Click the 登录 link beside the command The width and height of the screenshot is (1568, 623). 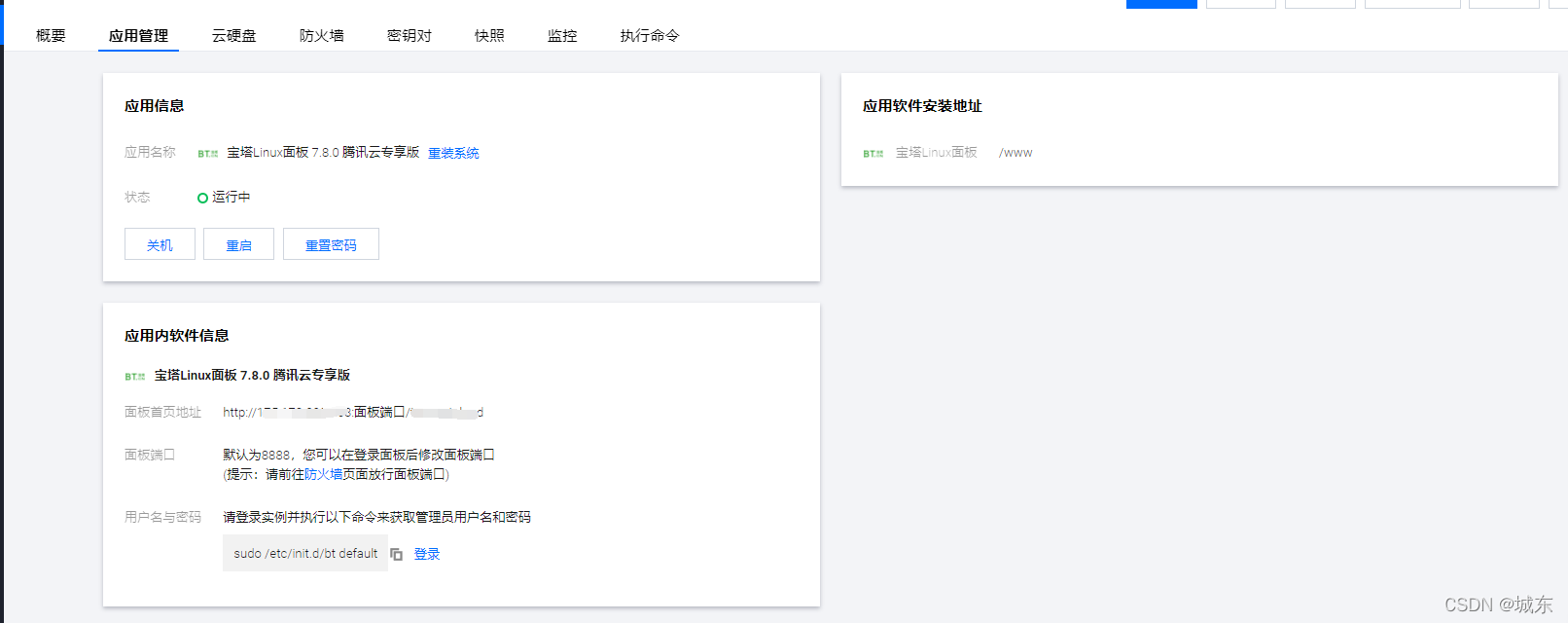point(427,554)
